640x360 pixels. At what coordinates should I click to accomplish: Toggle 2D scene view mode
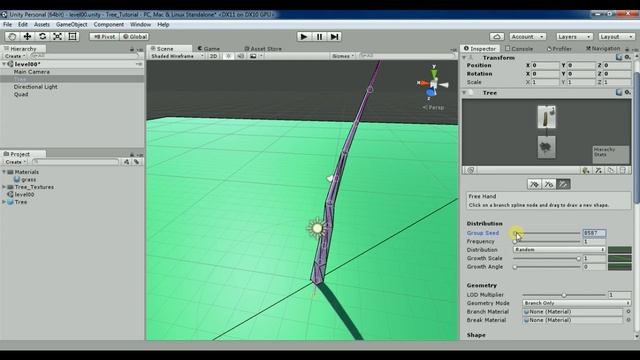(213, 56)
